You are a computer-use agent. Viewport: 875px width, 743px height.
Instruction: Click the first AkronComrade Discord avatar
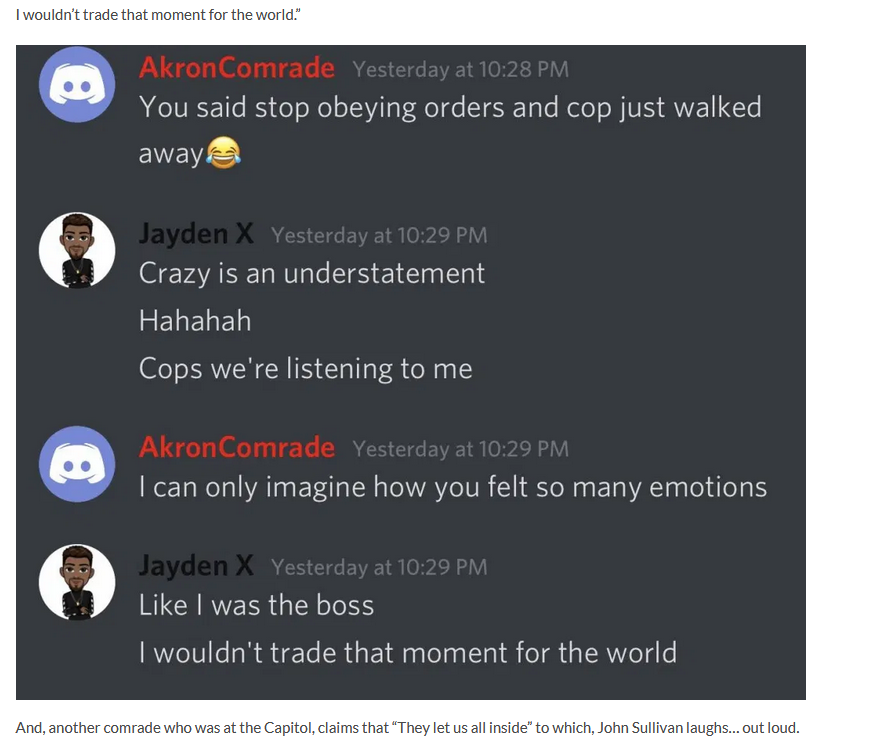pyautogui.click(x=77, y=84)
